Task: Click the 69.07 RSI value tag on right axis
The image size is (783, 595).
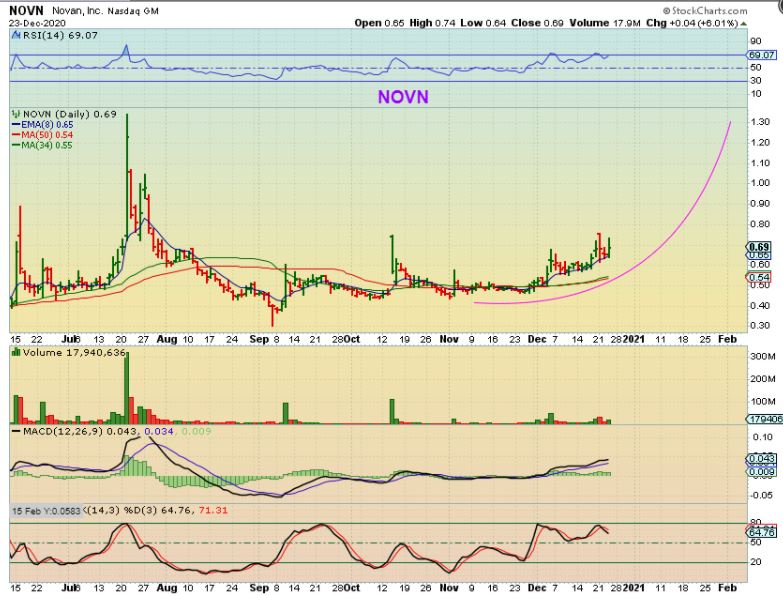Action: coord(762,55)
